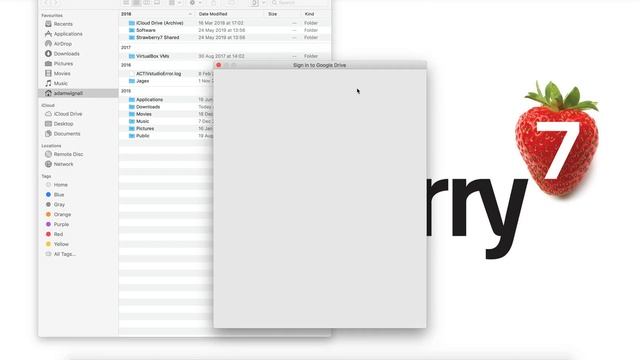Click the date 16 Mar 2018 at 17:02
This screenshot has width=640, height=360.
[x=221, y=23]
